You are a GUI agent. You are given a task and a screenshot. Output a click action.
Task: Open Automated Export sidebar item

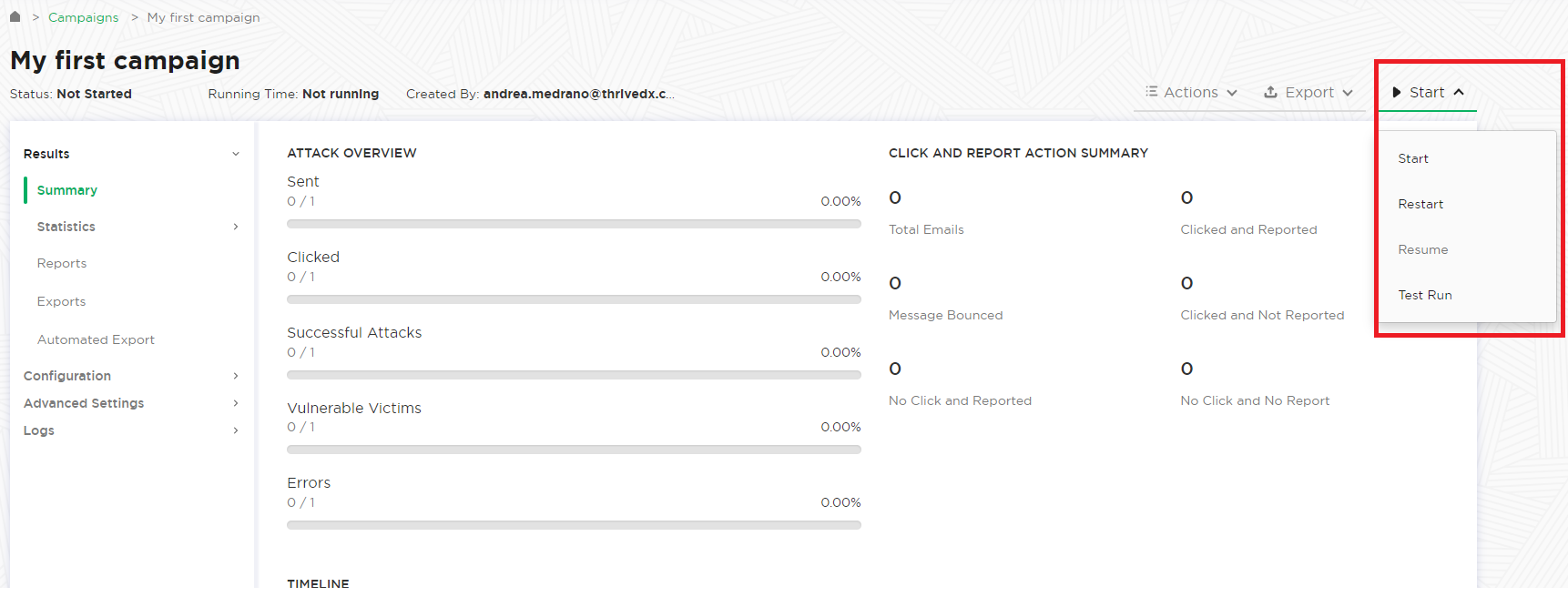point(96,339)
